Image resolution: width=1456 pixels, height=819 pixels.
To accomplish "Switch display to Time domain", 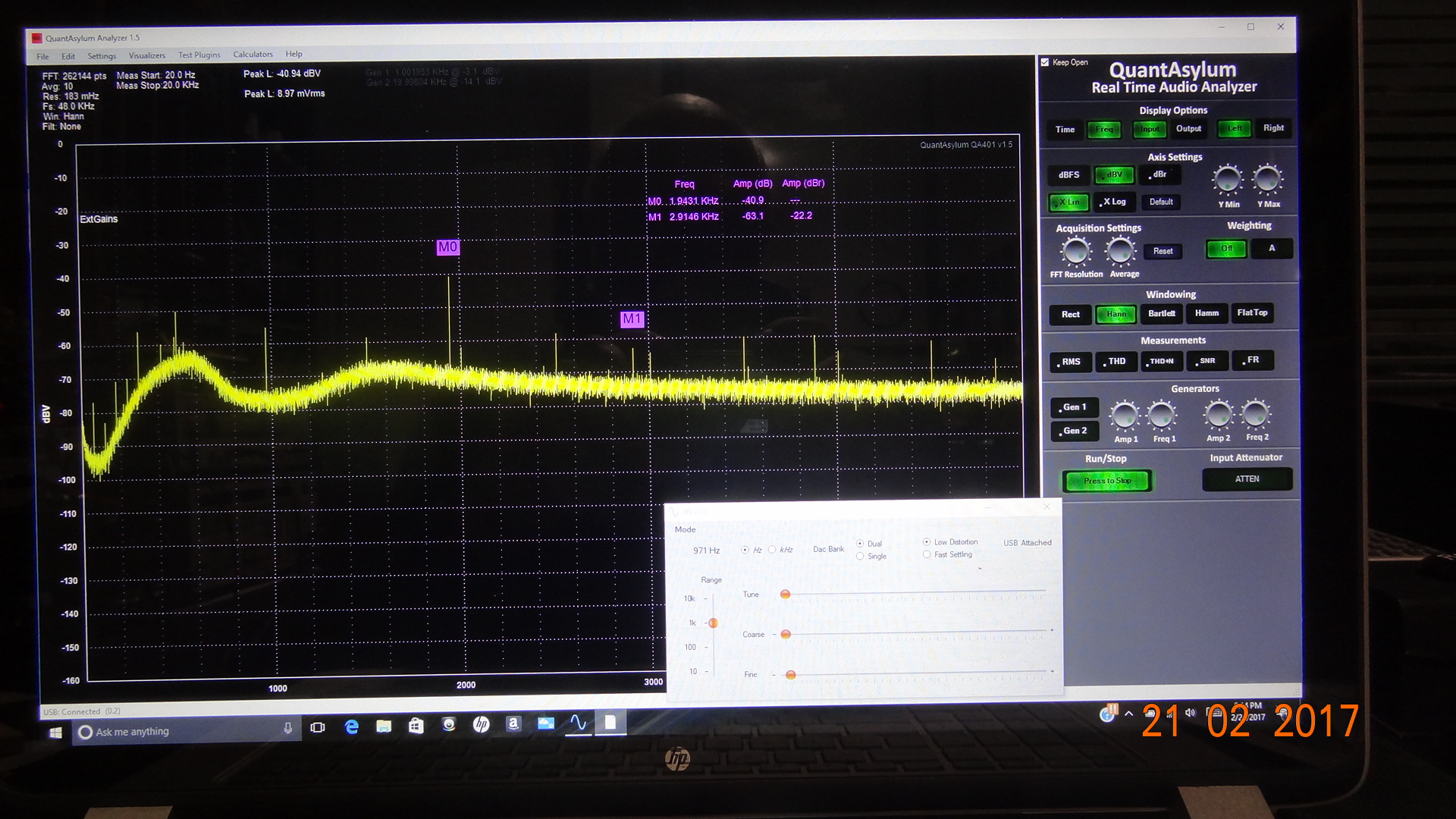I will tap(1065, 130).
